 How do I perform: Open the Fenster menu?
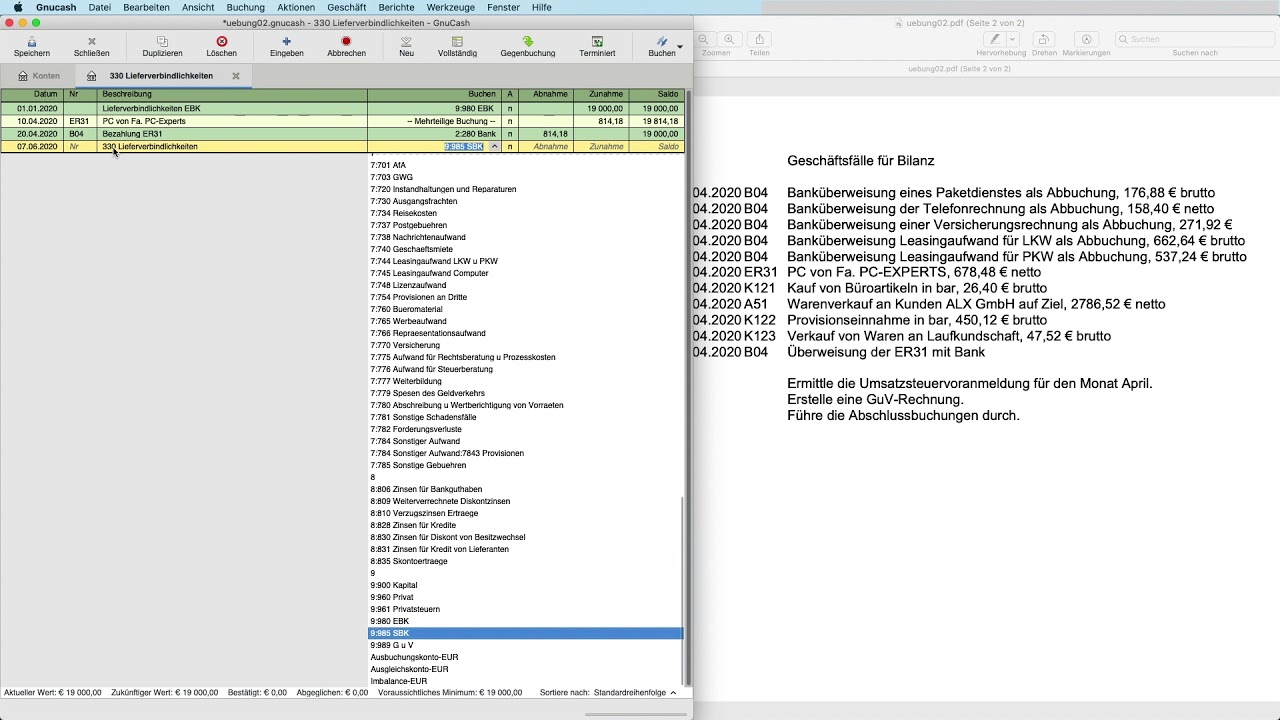(x=504, y=7)
